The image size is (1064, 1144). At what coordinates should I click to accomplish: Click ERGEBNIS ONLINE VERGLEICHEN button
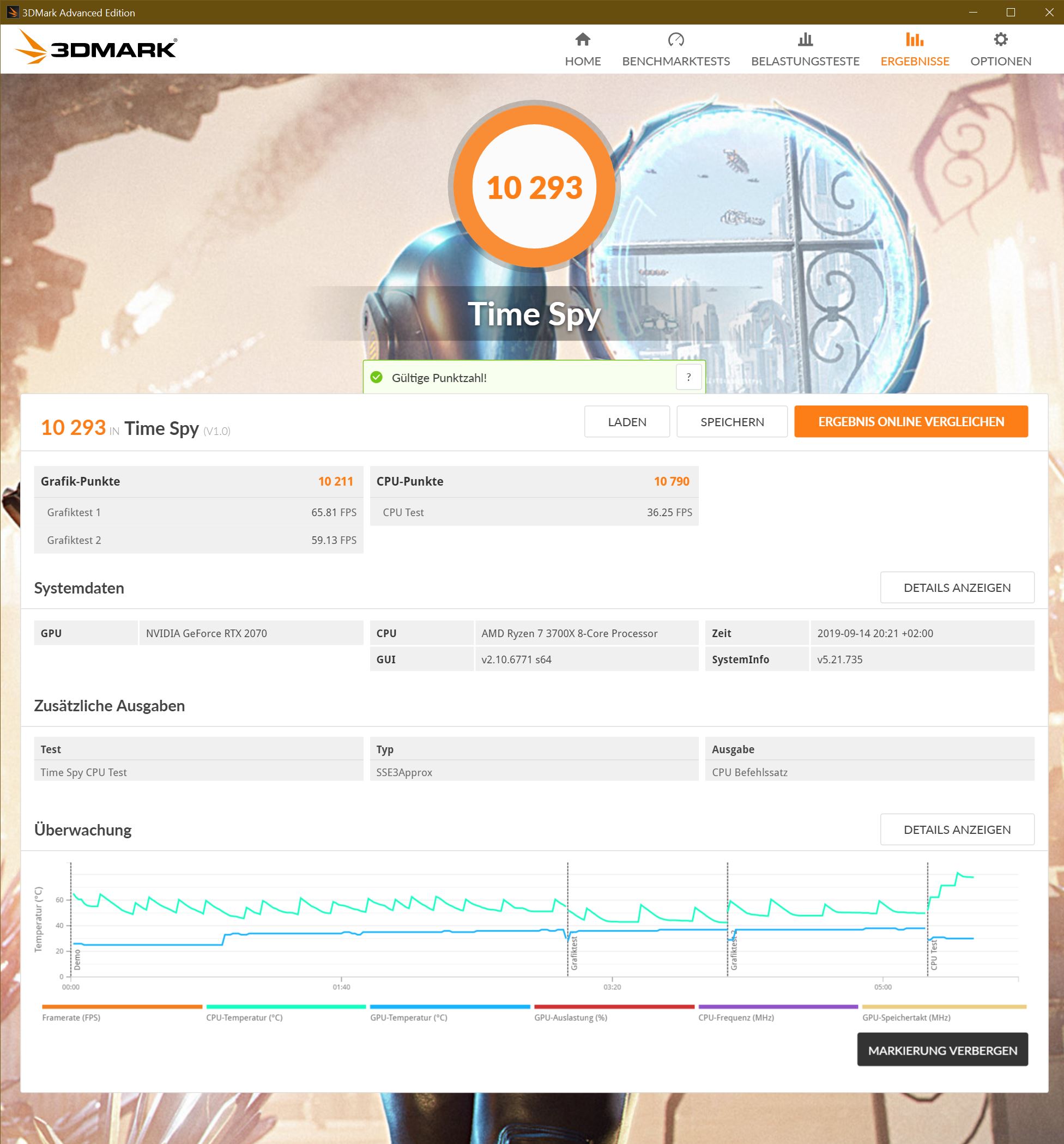tap(910, 422)
